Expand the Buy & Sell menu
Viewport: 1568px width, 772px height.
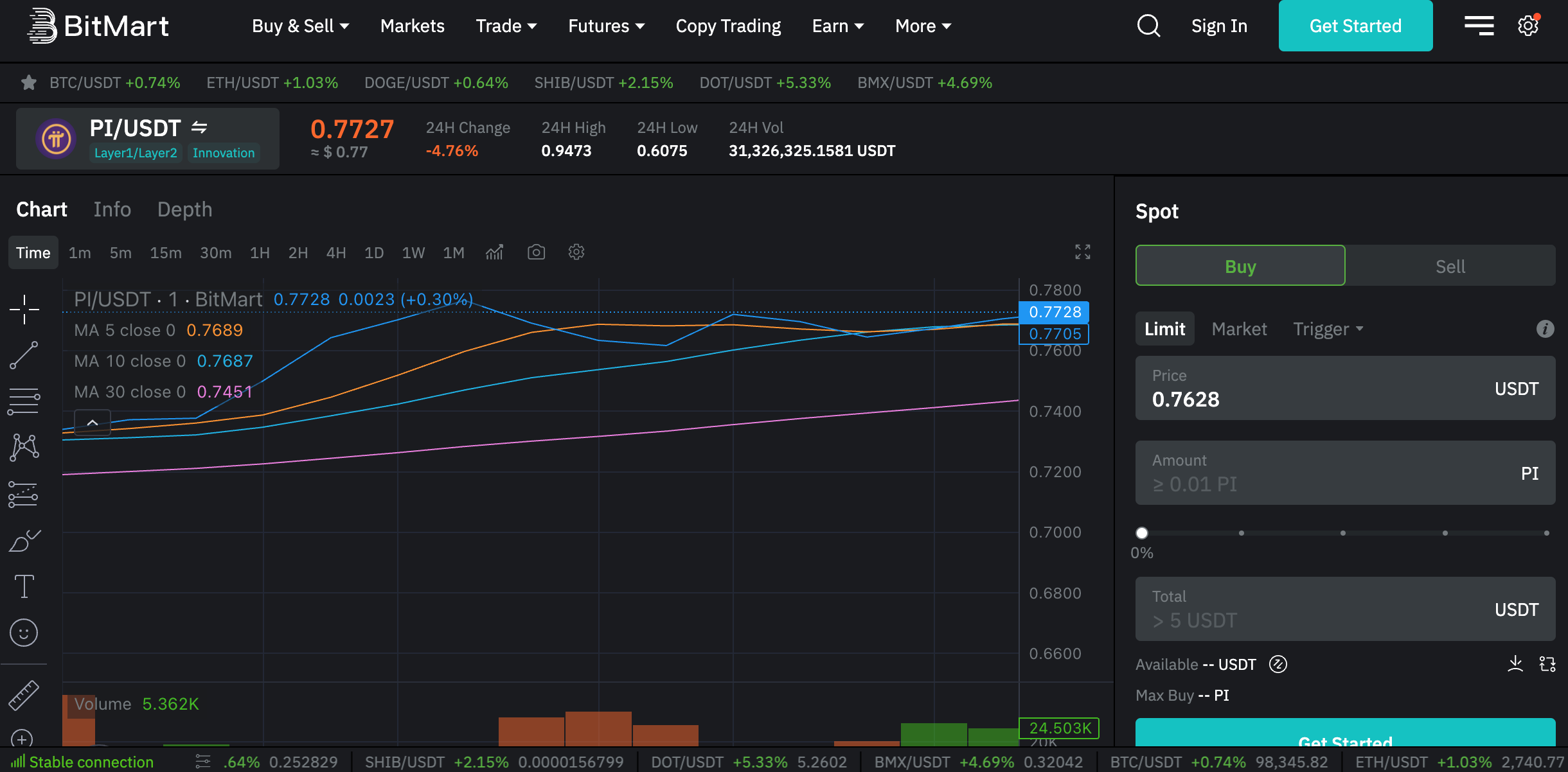point(300,26)
